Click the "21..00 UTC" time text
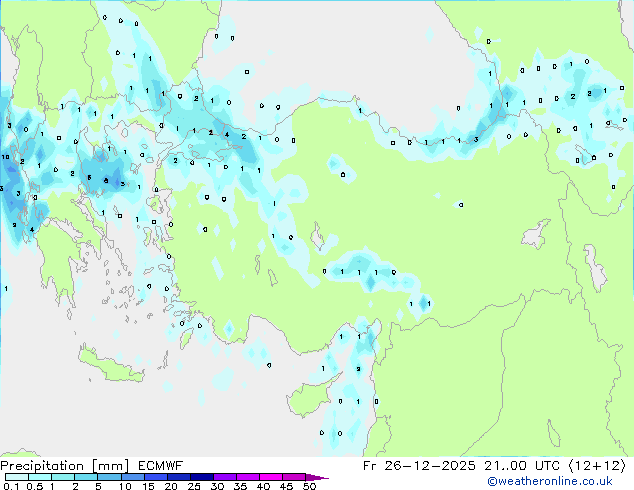The width and height of the screenshot is (634, 490). (x=522, y=466)
